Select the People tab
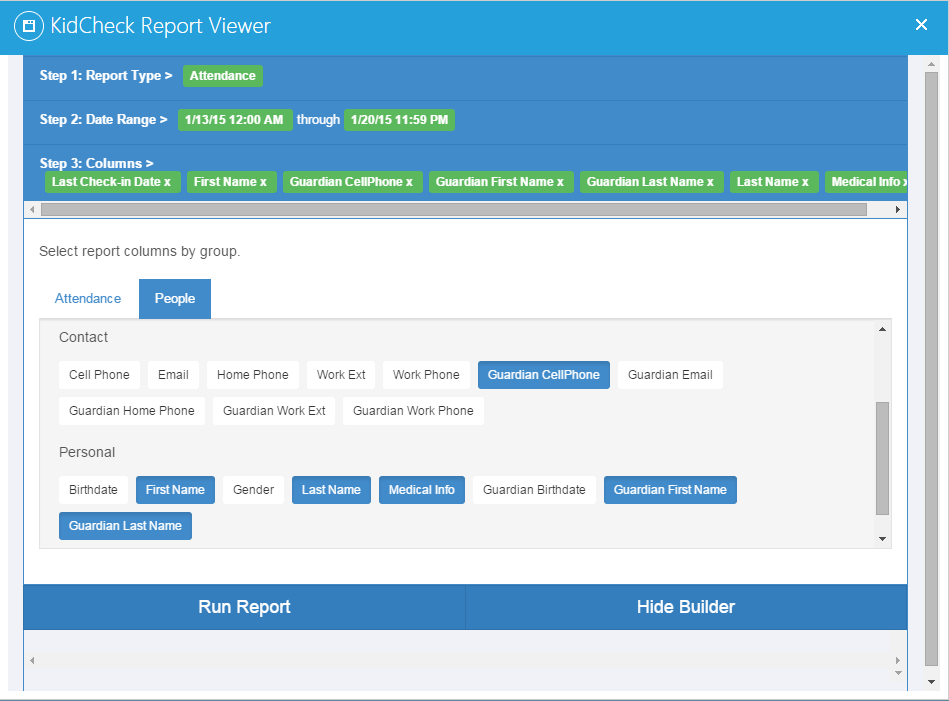 coord(175,298)
